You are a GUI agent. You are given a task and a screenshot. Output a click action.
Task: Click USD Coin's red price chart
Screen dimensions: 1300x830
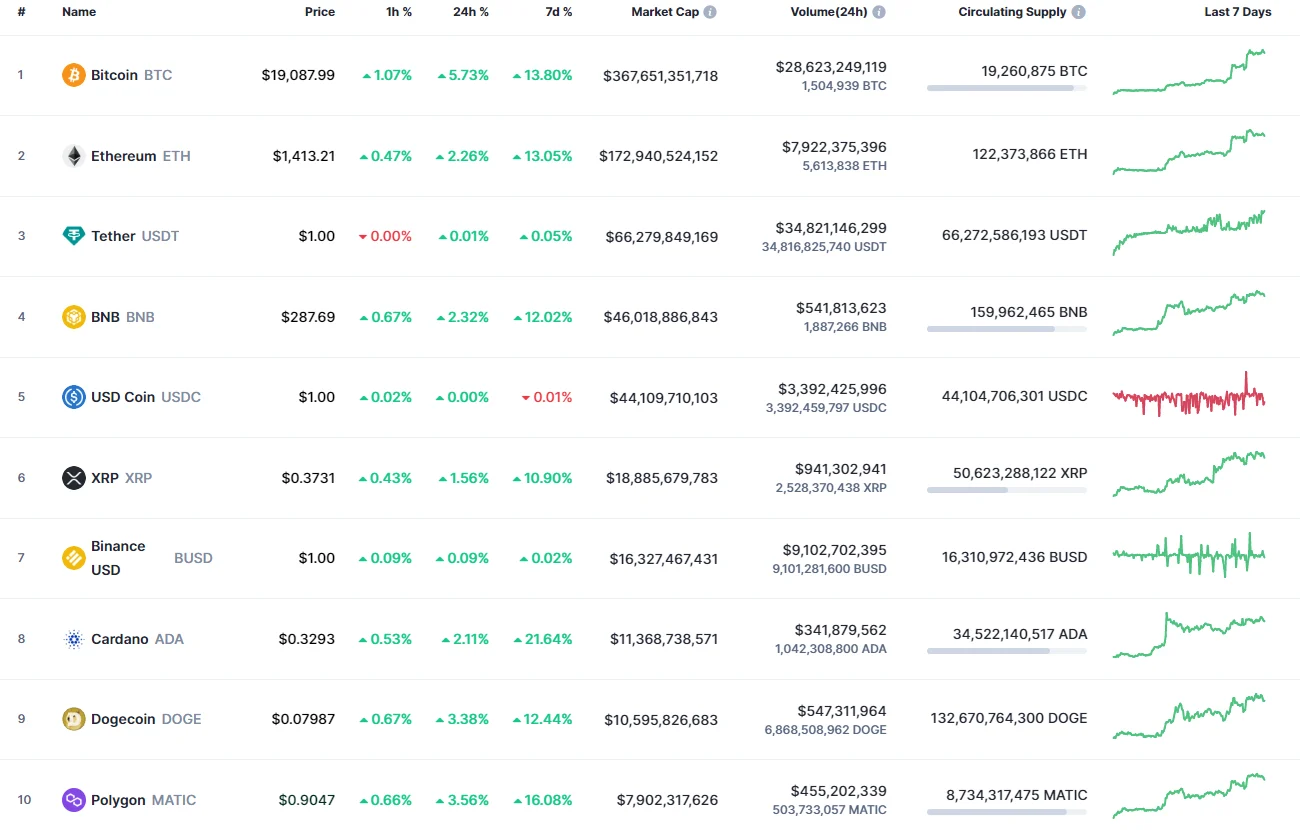1188,396
